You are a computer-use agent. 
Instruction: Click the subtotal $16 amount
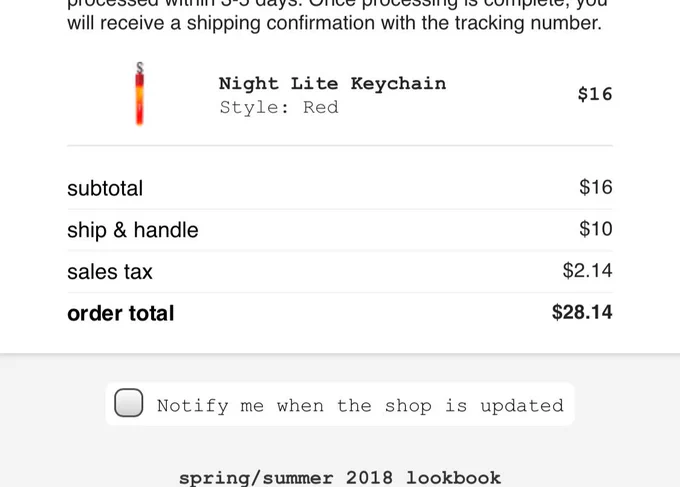click(595, 187)
